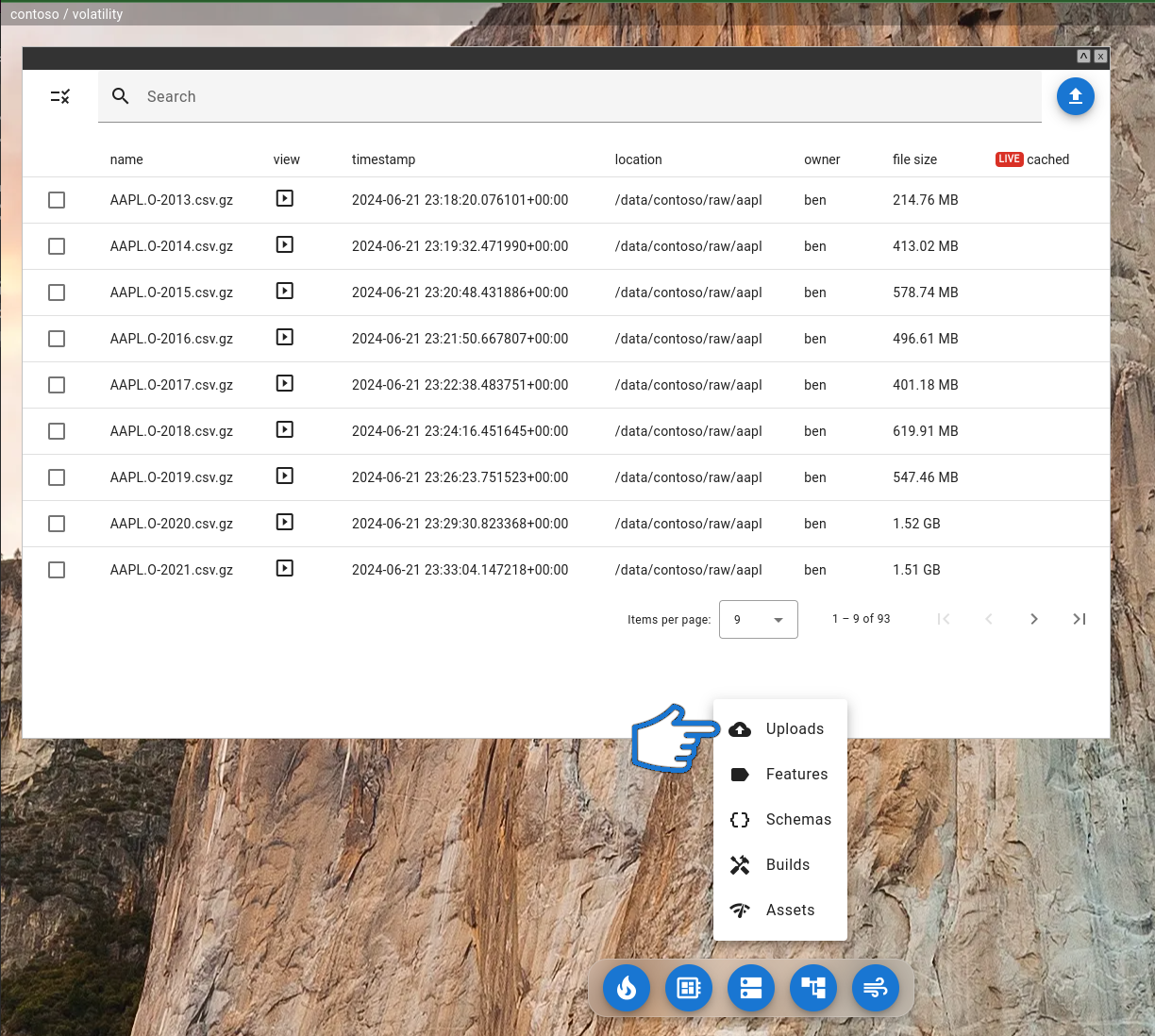Image resolution: width=1155 pixels, height=1036 pixels.
Task: Open the items per page dropdown
Action: pos(759,620)
